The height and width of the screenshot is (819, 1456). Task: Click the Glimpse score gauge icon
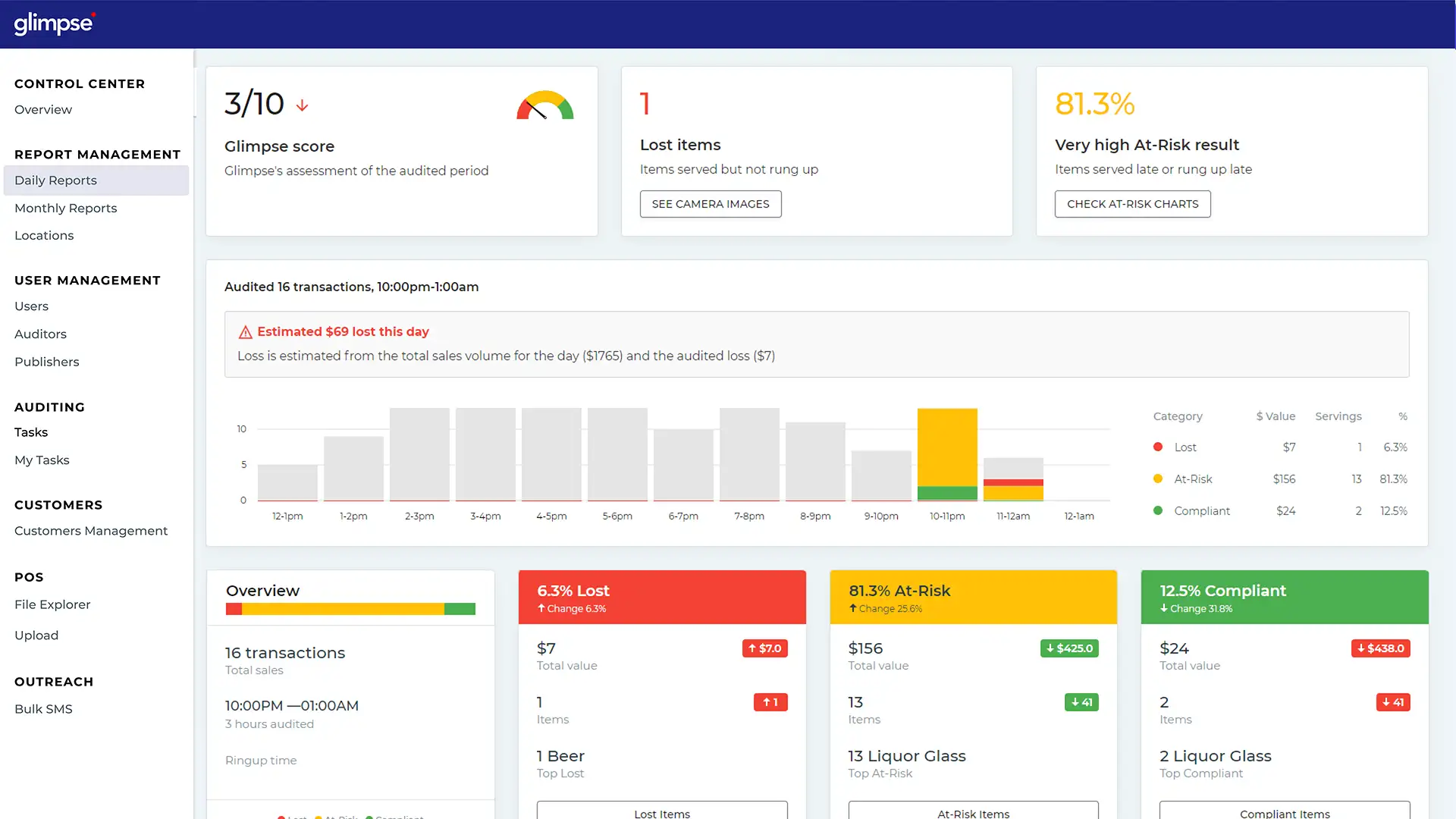pos(544,106)
